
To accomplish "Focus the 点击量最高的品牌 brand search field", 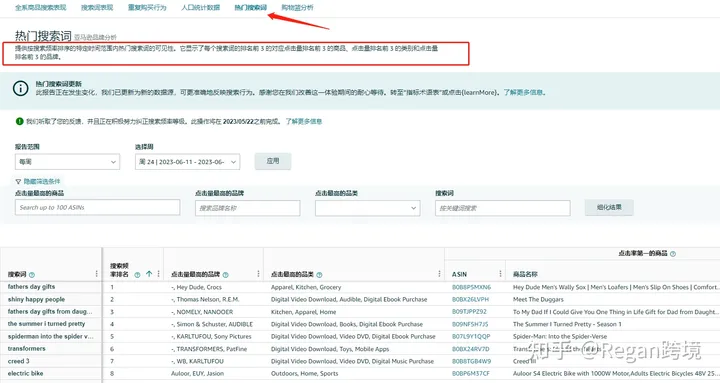I will [248, 208].
